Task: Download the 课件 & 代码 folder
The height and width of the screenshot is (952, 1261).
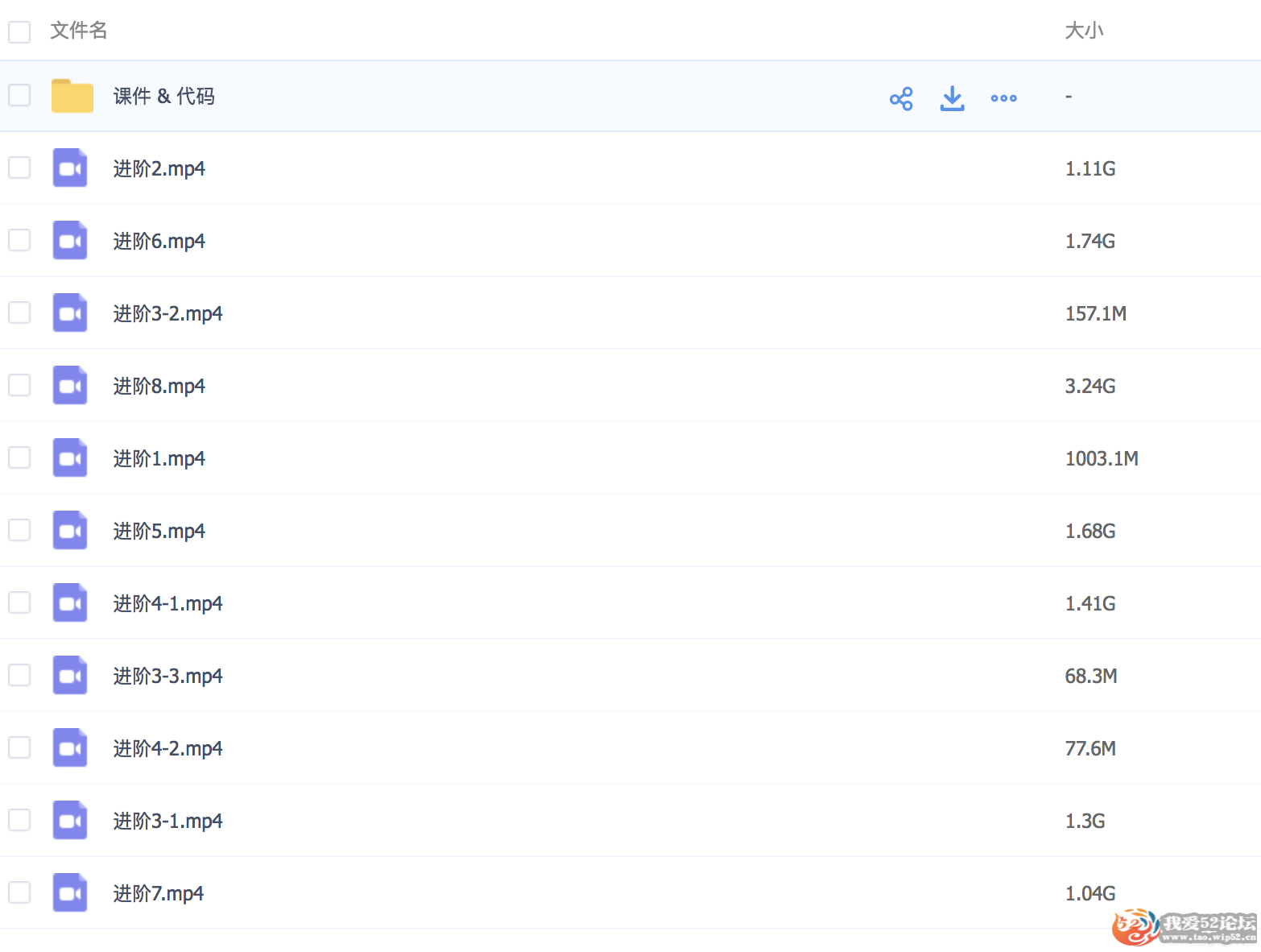Action: 952,98
